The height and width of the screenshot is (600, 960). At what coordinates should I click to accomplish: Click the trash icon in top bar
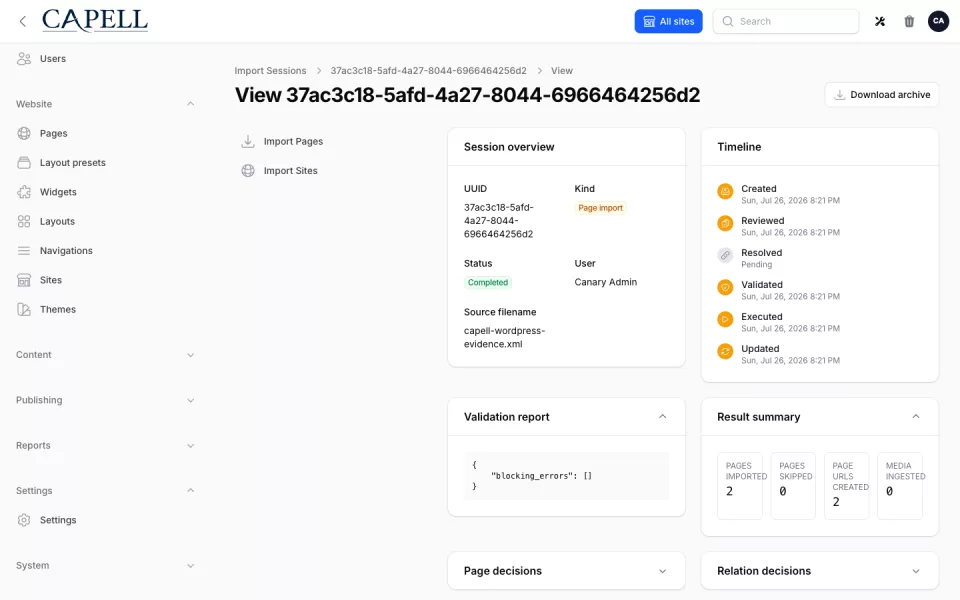(909, 21)
